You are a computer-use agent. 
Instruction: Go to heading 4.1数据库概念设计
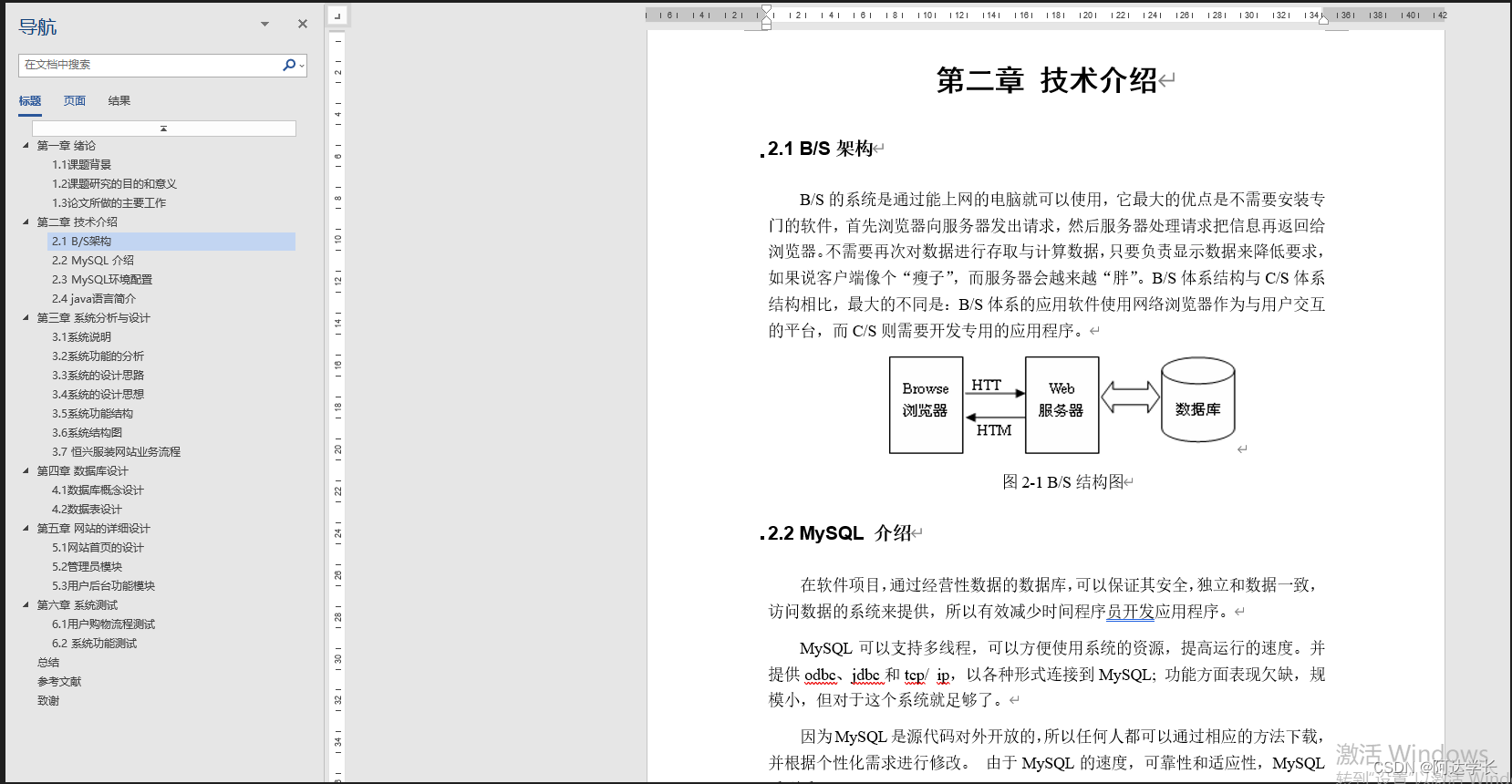tap(98, 490)
